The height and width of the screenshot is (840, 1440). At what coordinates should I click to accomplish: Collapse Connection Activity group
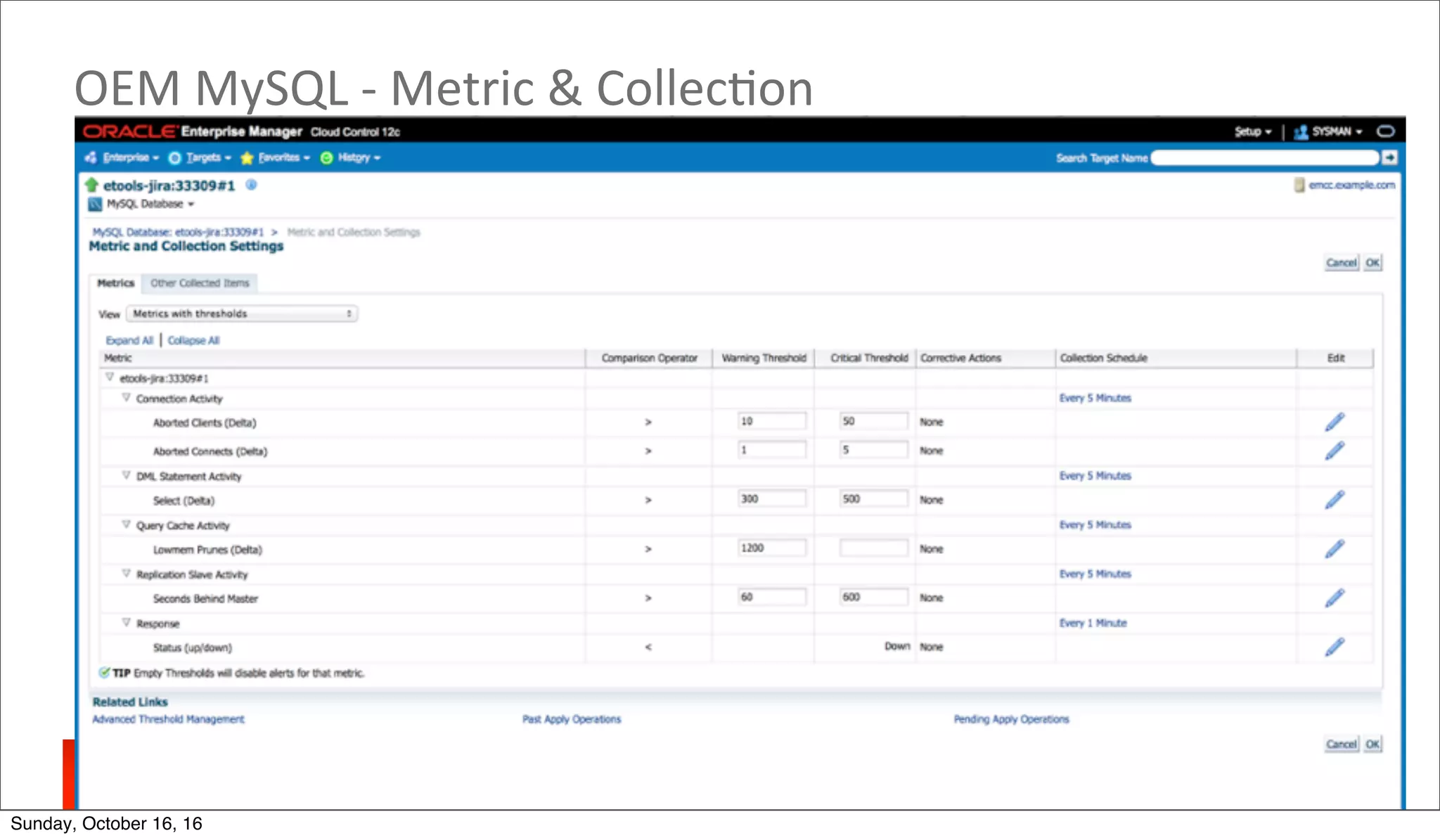[x=126, y=397]
